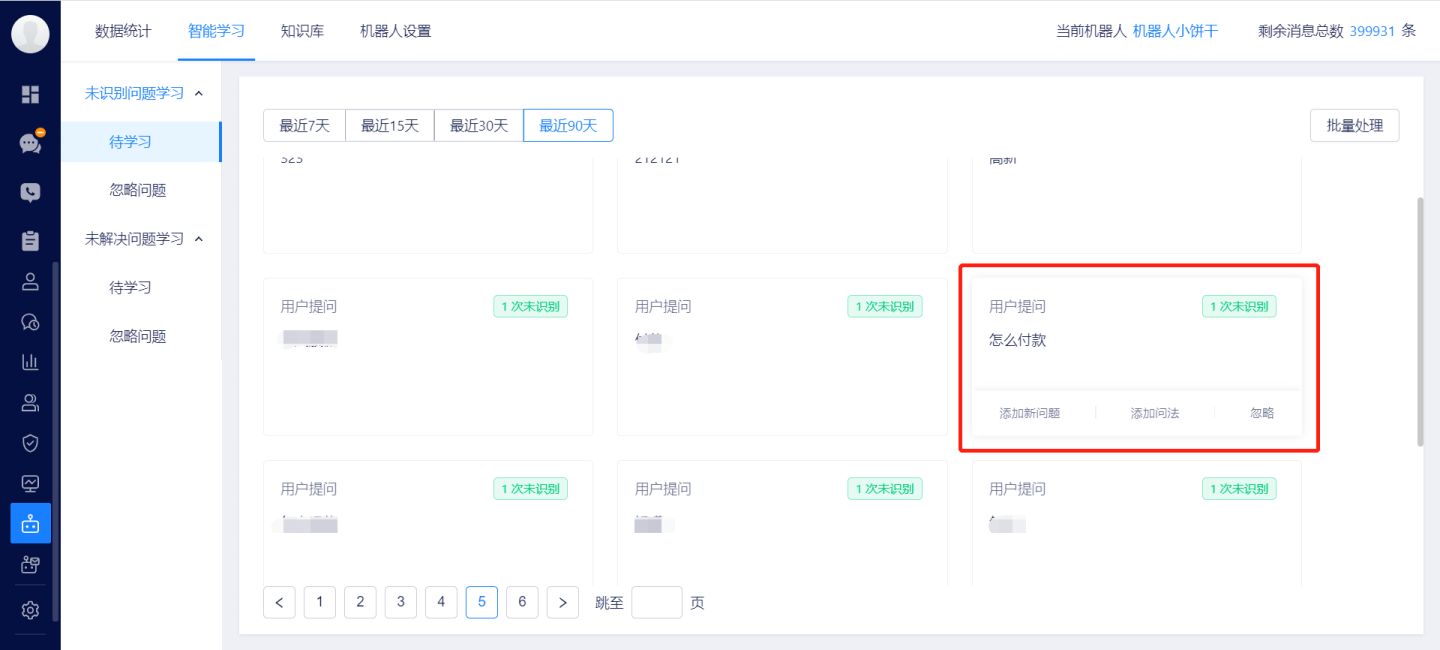Screen dimensions: 1440x650
Task: Open the phone call icon in sidebar
Action: point(30,192)
